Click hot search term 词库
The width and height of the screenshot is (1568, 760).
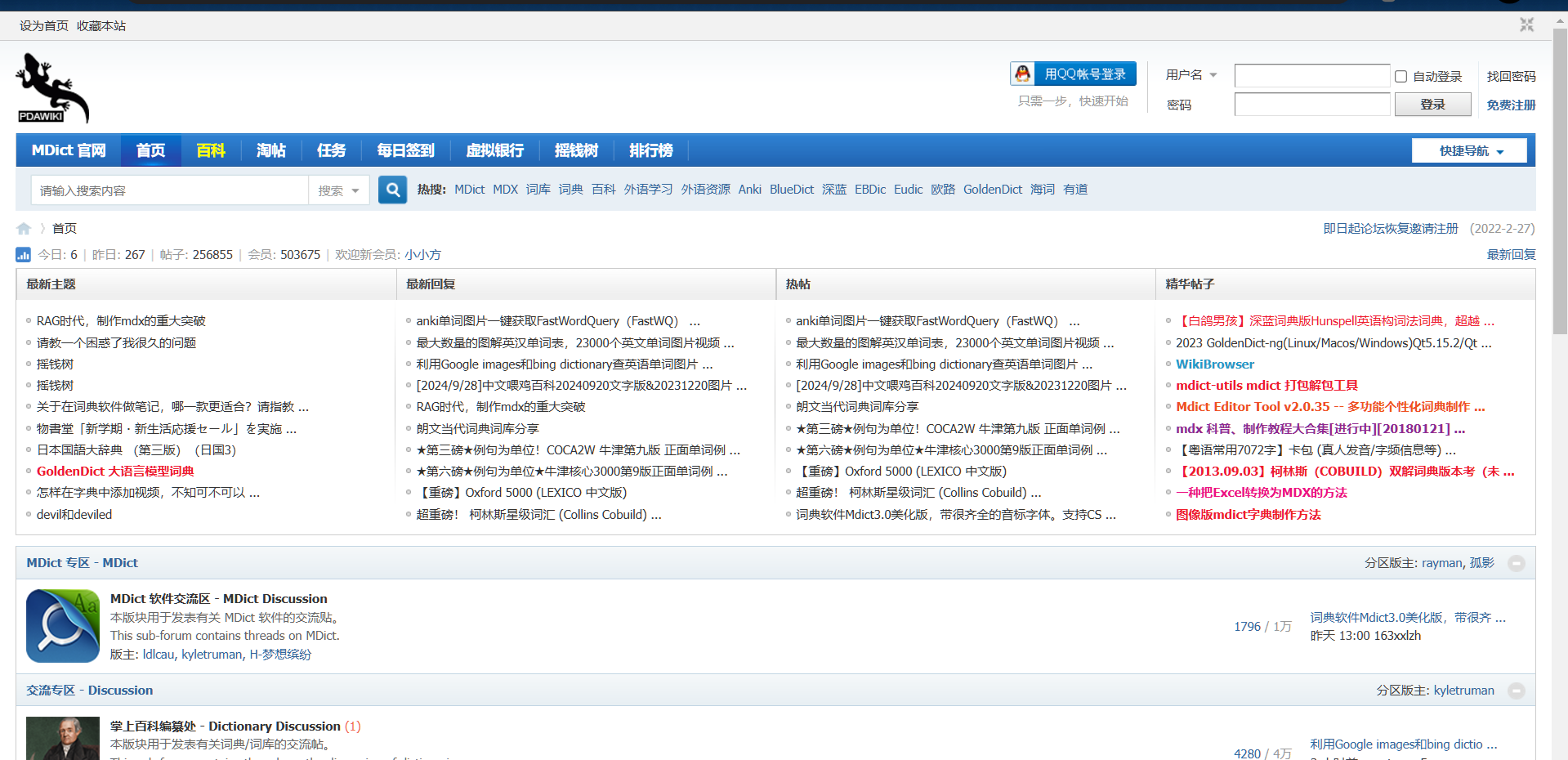pyautogui.click(x=538, y=190)
